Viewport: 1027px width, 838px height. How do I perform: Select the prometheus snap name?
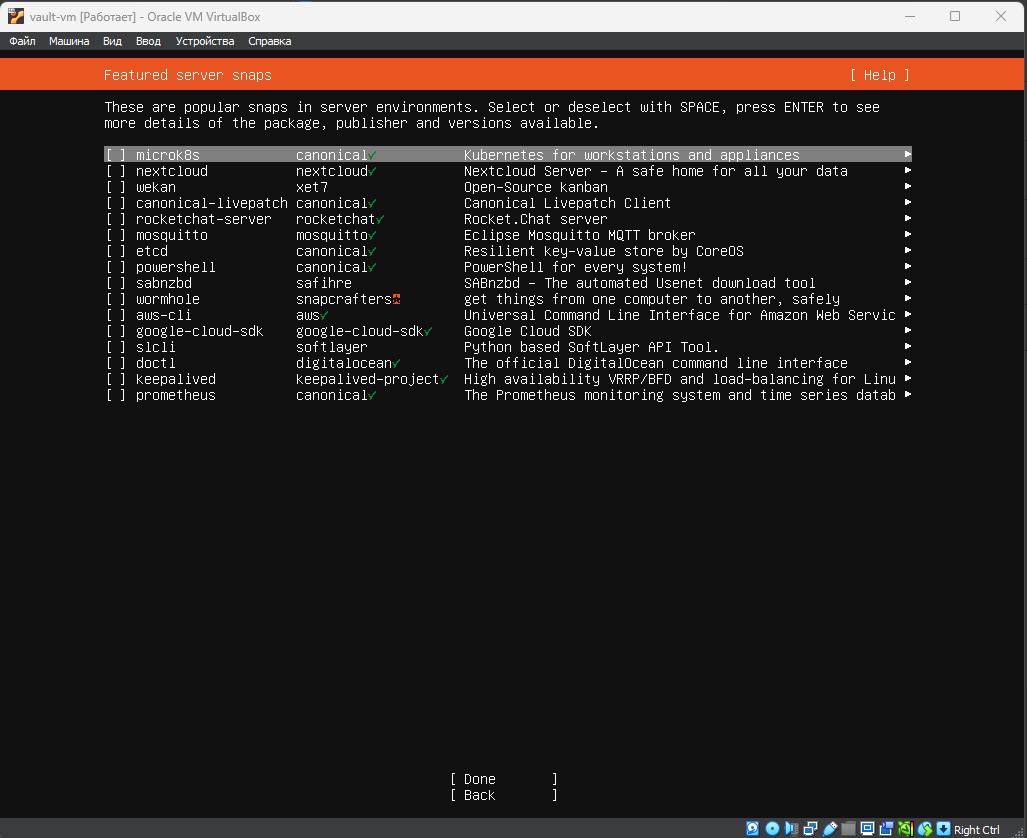tap(176, 396)
